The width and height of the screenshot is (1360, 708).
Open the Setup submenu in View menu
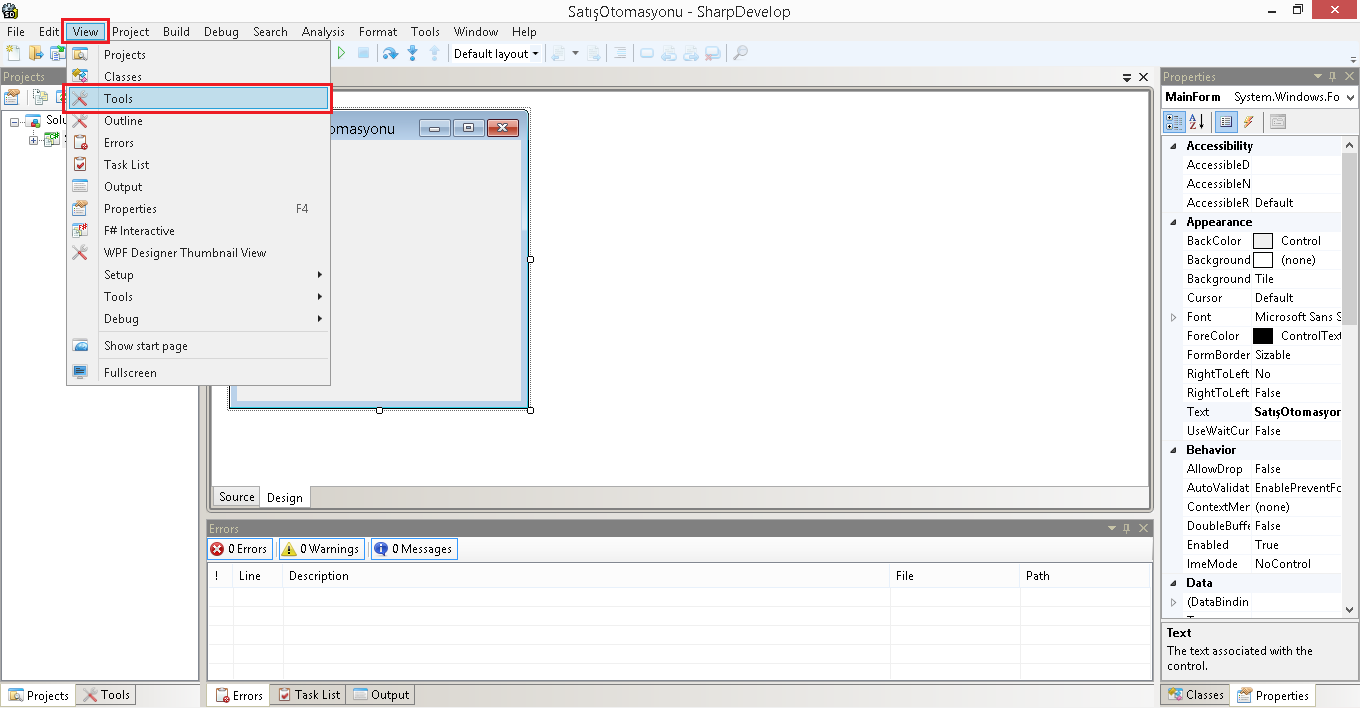pyautogui.click(x=199, y=275)
